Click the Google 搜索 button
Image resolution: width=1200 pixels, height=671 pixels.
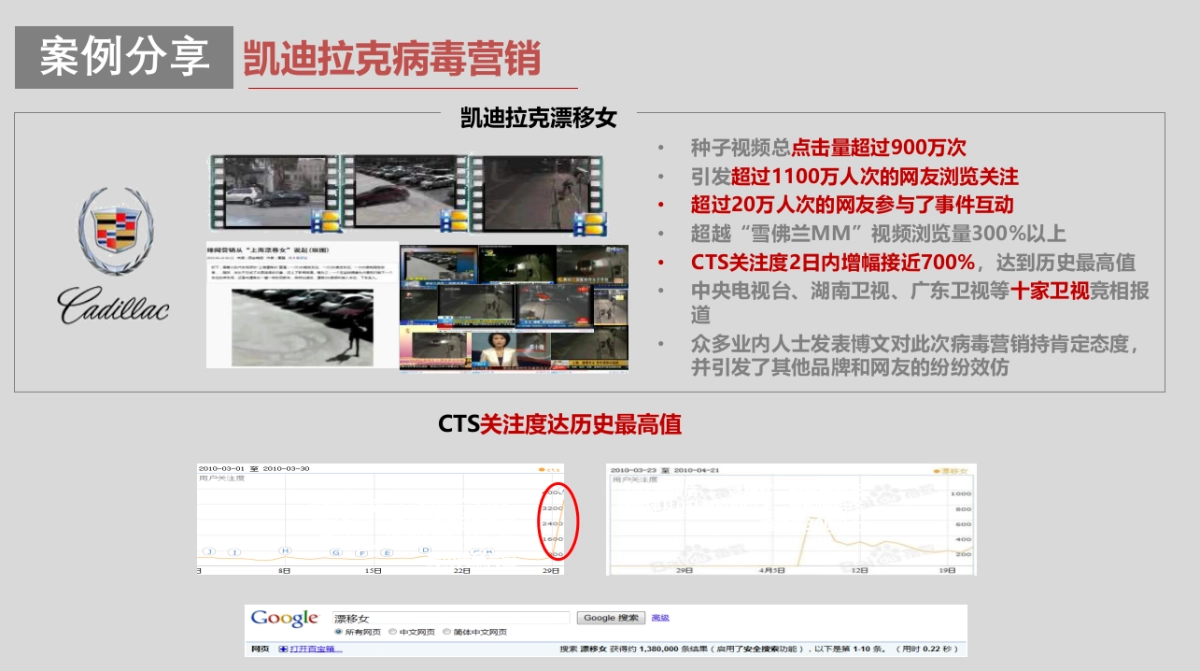tap(611, 618)
